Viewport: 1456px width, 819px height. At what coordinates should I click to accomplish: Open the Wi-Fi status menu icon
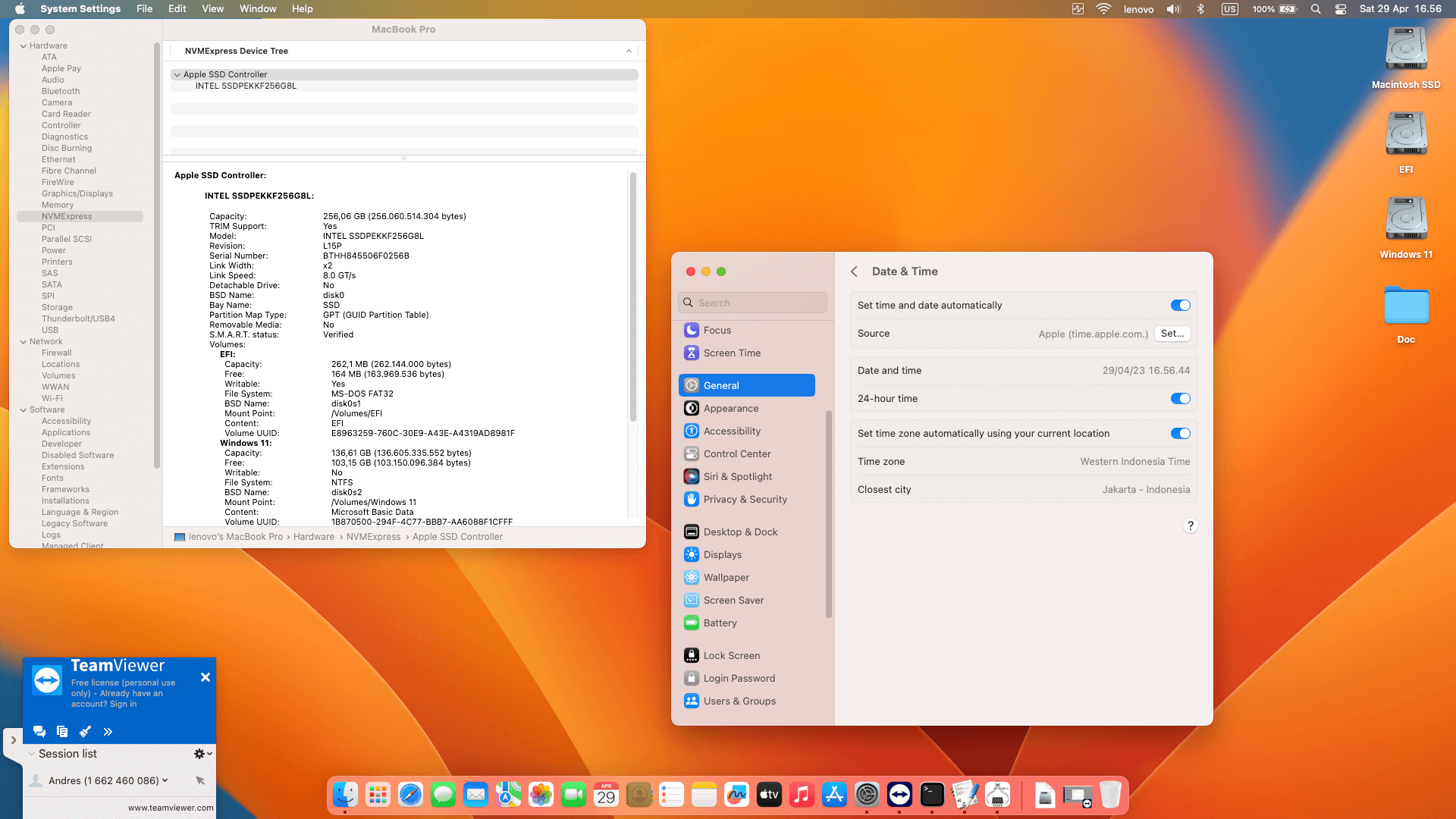tap(1103, 9)
